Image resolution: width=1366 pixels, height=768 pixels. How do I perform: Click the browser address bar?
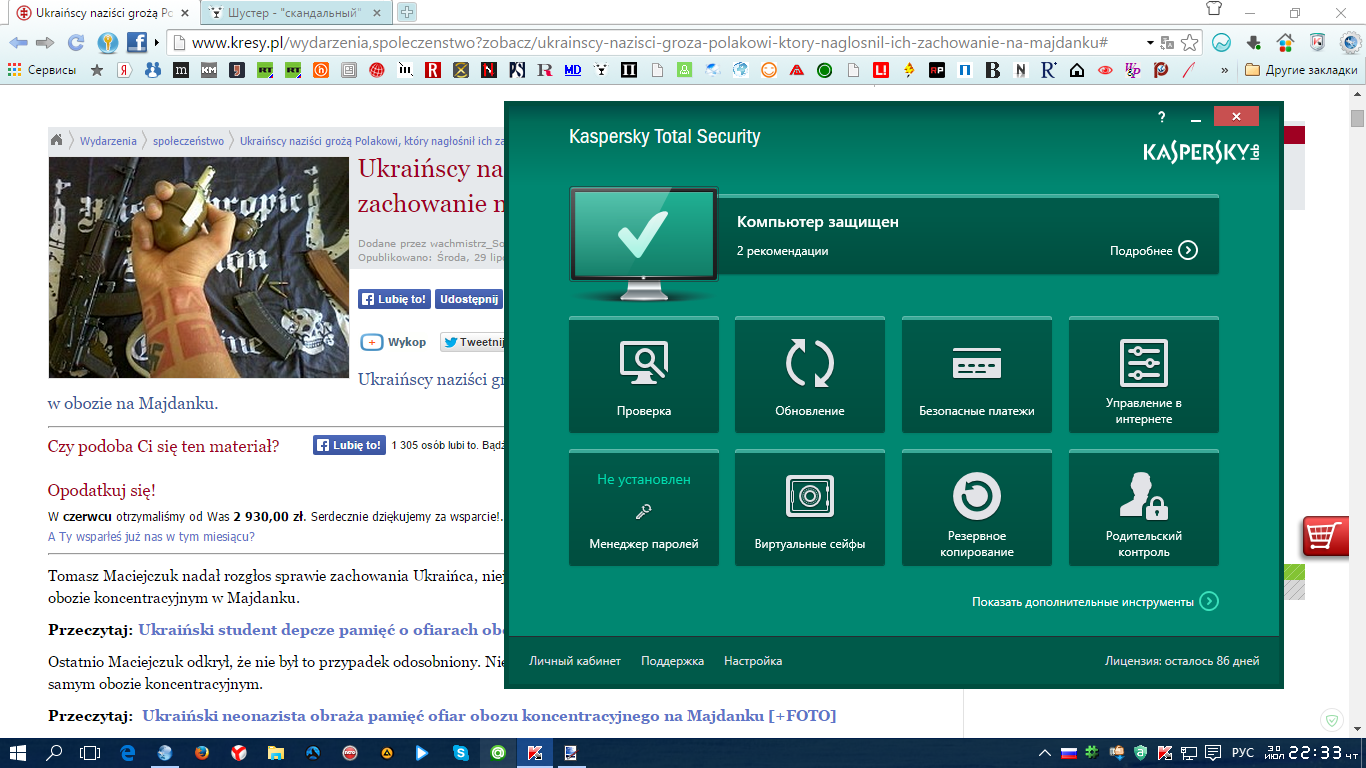pyautogui.click(x=650, y=43)
